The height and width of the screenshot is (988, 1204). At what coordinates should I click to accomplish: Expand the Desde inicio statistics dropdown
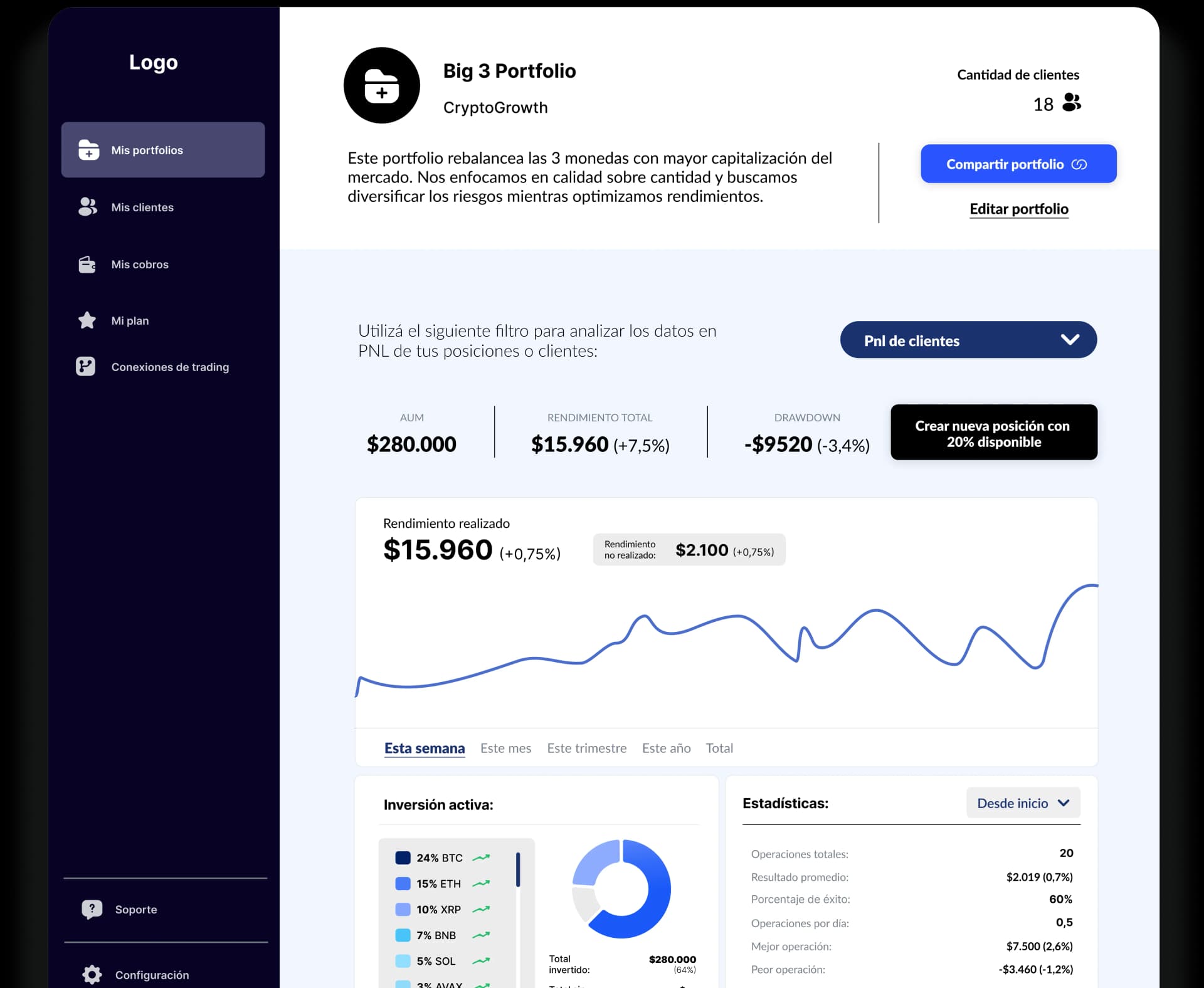coord(1023,803)
